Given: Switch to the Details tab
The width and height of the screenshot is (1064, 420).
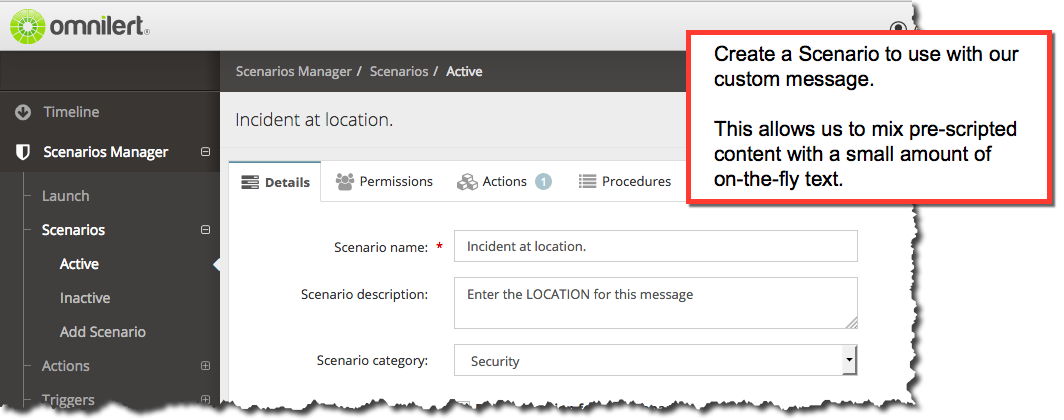Looking at the screenshot, I should [275, 182].
